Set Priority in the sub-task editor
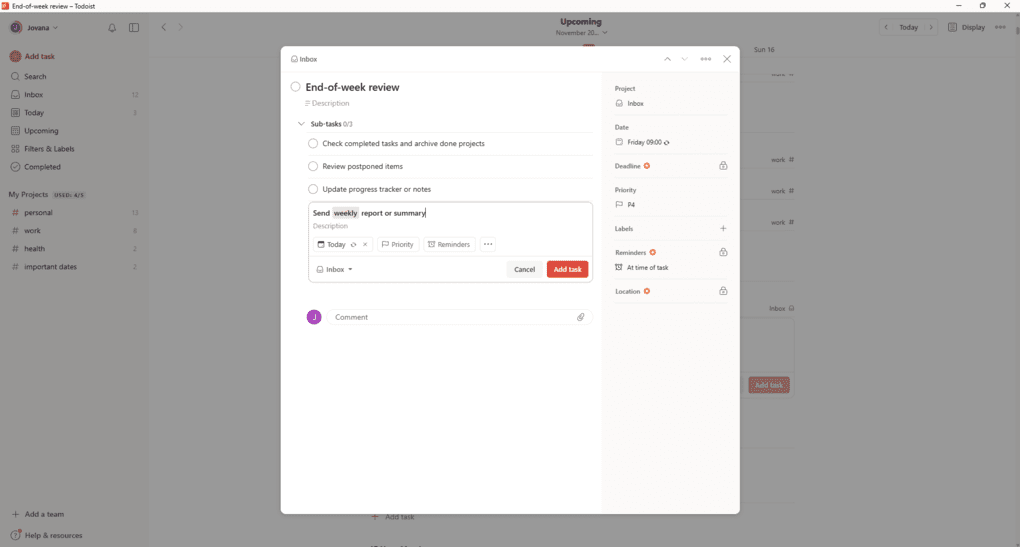The image size is (1020, 547). tap(397, 245)
